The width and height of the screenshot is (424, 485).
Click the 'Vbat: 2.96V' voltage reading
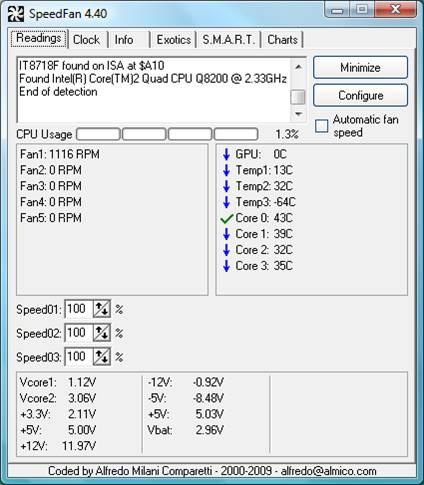(186, 430)
